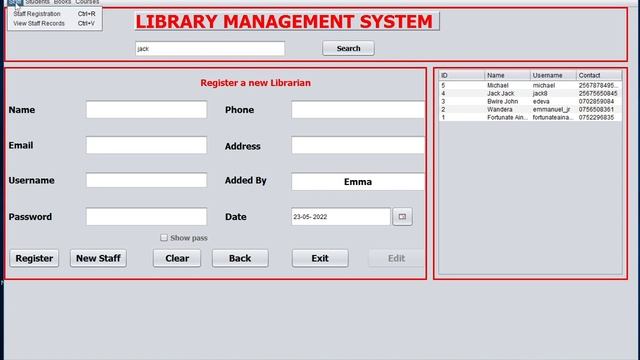Click username cell jack8
The image size is (640, 360).
(x=553, y=93)
